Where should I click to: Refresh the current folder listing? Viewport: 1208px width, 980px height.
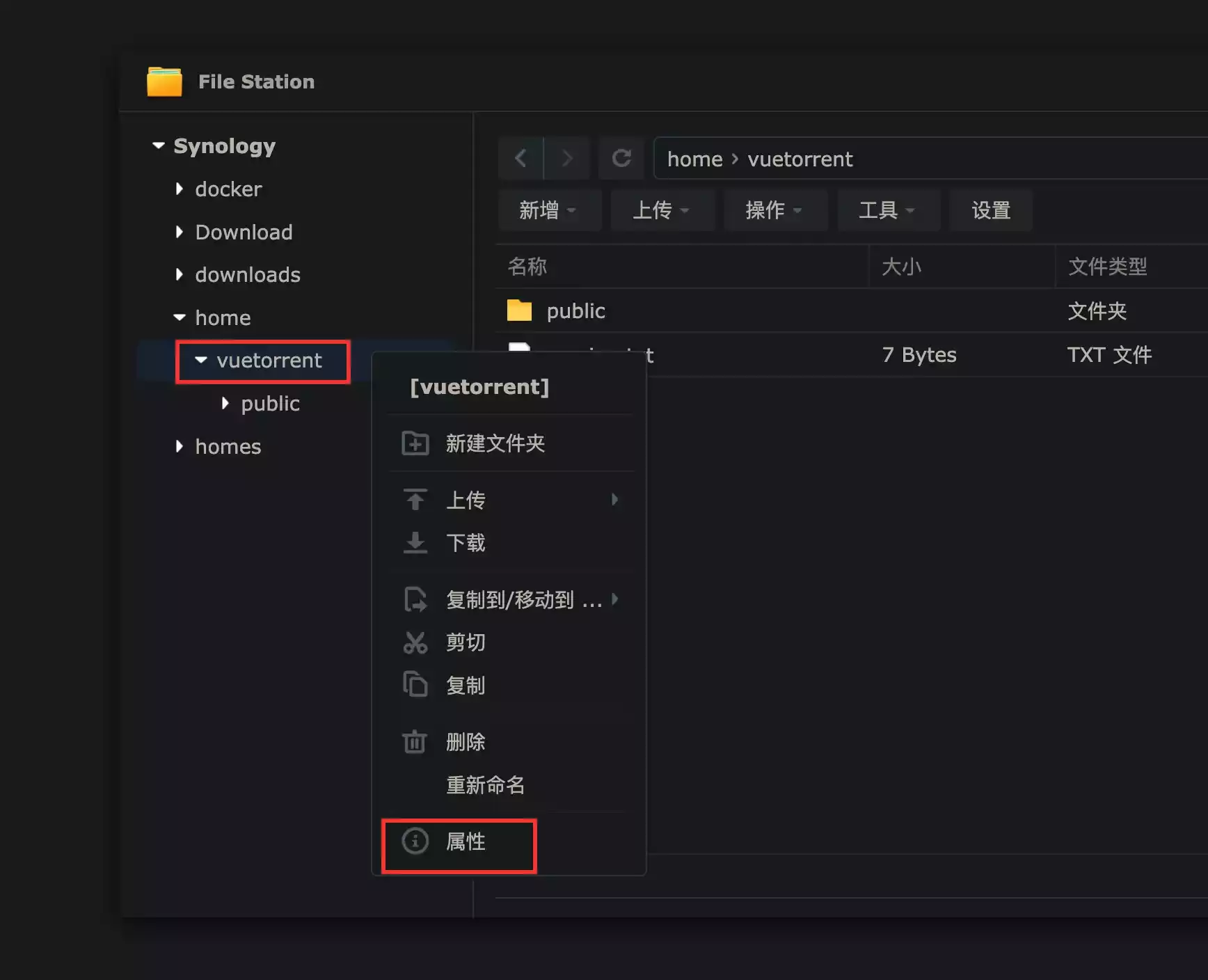point(621,159)
